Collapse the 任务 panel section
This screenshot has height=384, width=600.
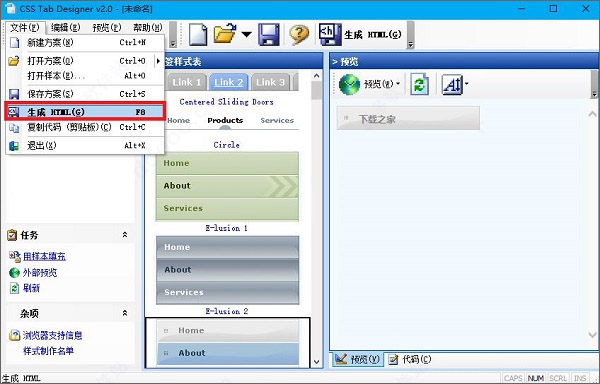tap(125, 235)
